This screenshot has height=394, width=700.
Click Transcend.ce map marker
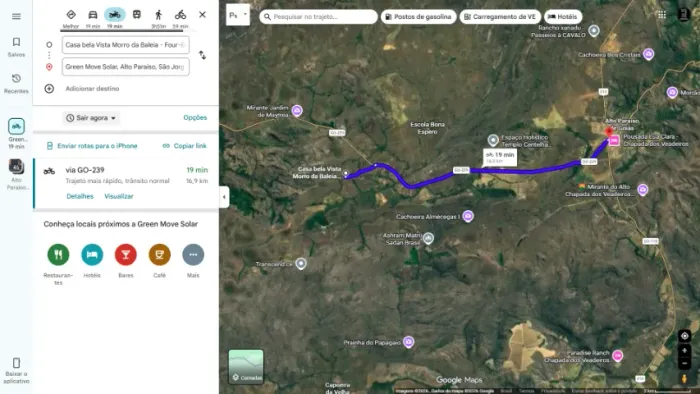pyautogui.click(x=301, y=263)
